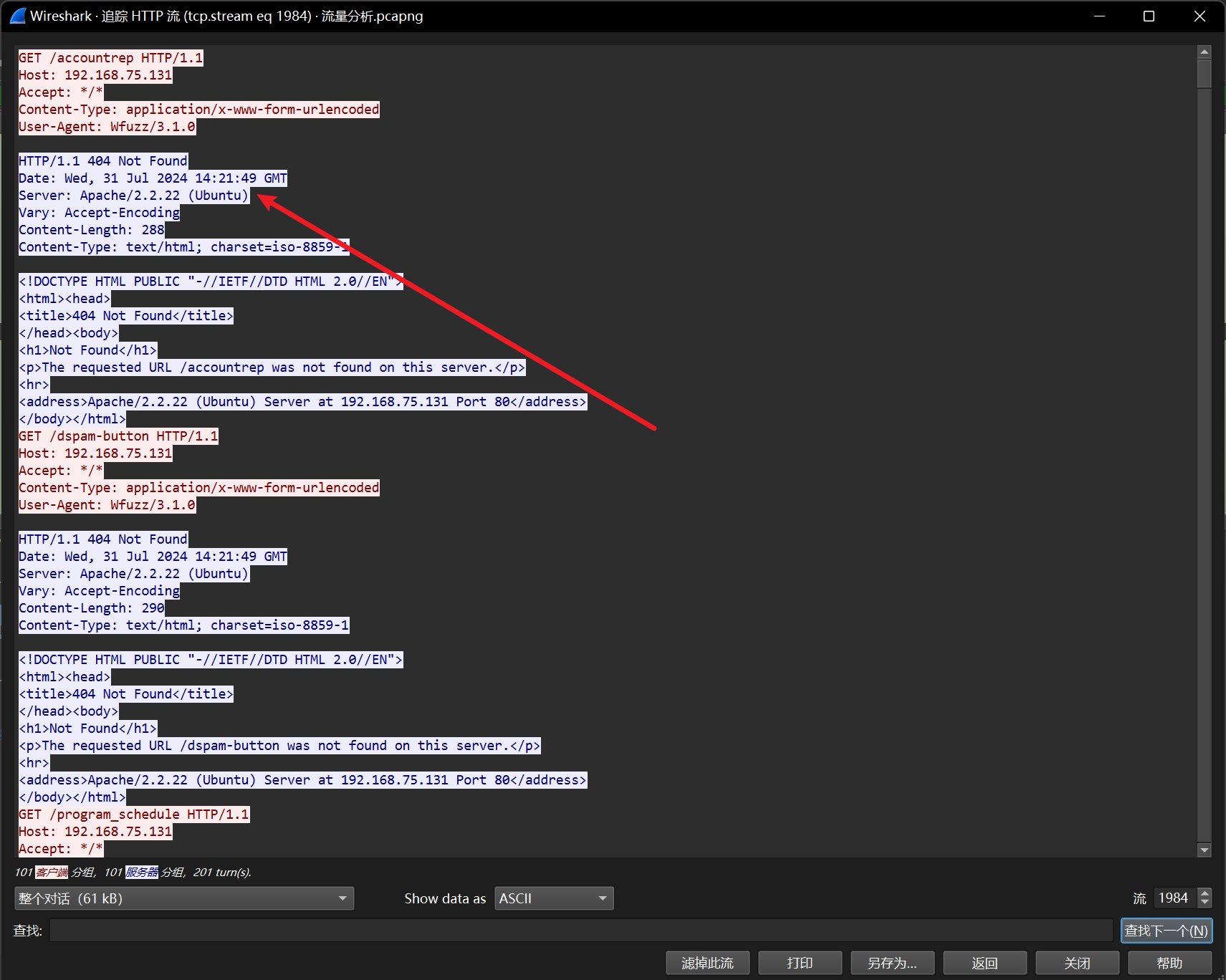Screen dimensions: 1226x980
Task: Open help with the 帮助 button
Action: coord(1169,963)
